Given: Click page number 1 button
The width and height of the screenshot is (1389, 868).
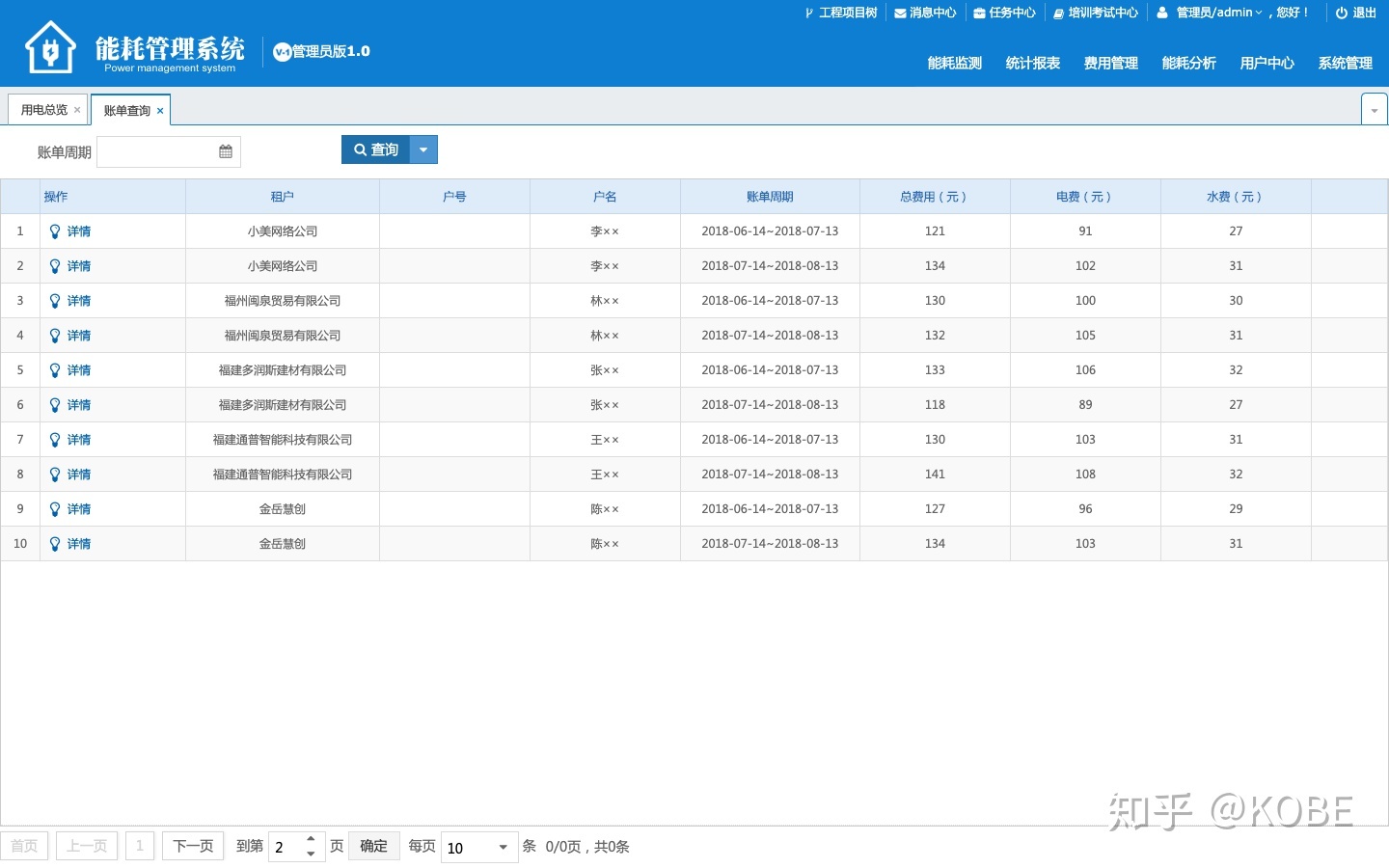Looking at the screenshot, I should [140, 846].
